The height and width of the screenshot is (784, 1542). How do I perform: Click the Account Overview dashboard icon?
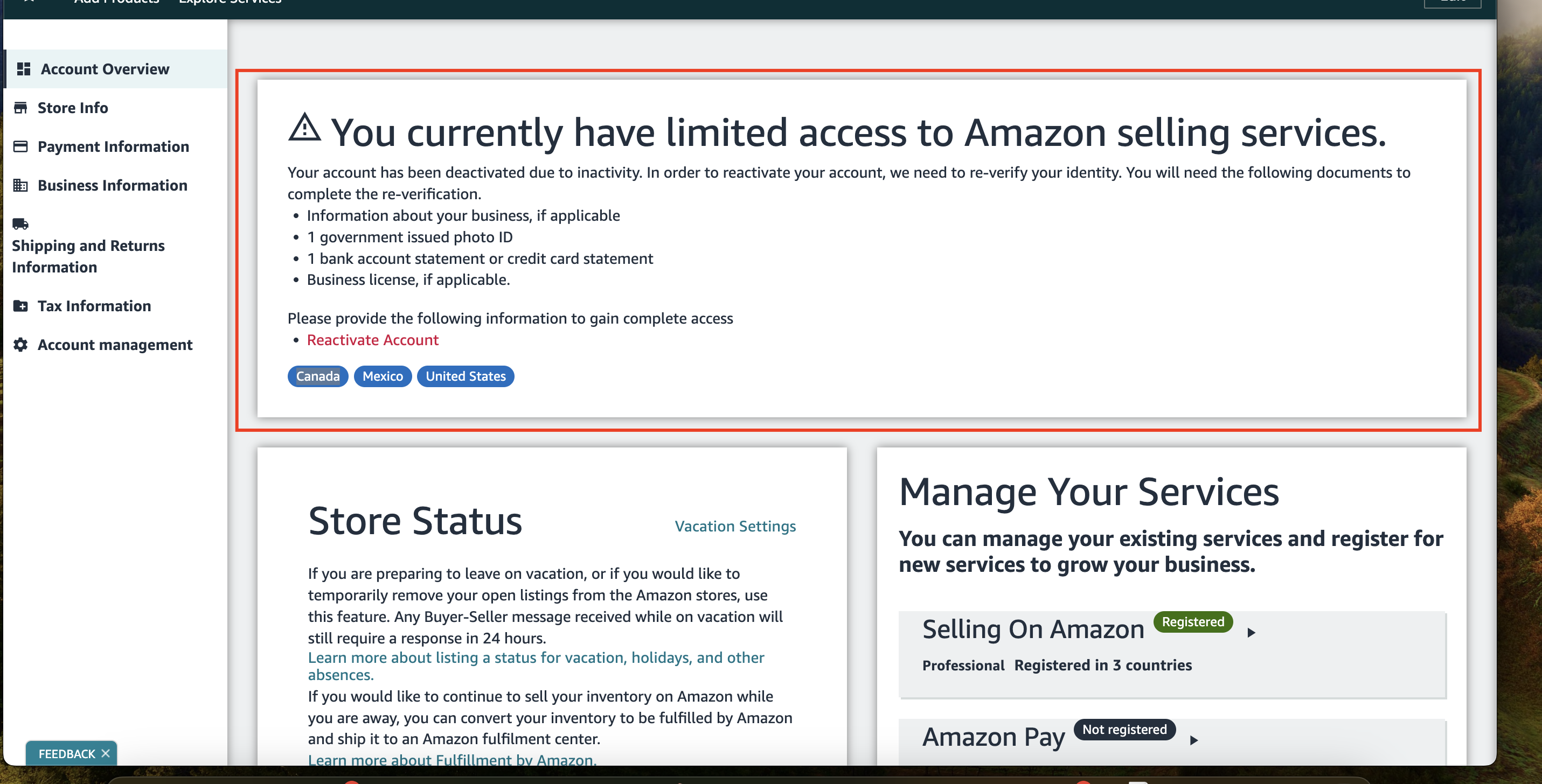(24, 69)
